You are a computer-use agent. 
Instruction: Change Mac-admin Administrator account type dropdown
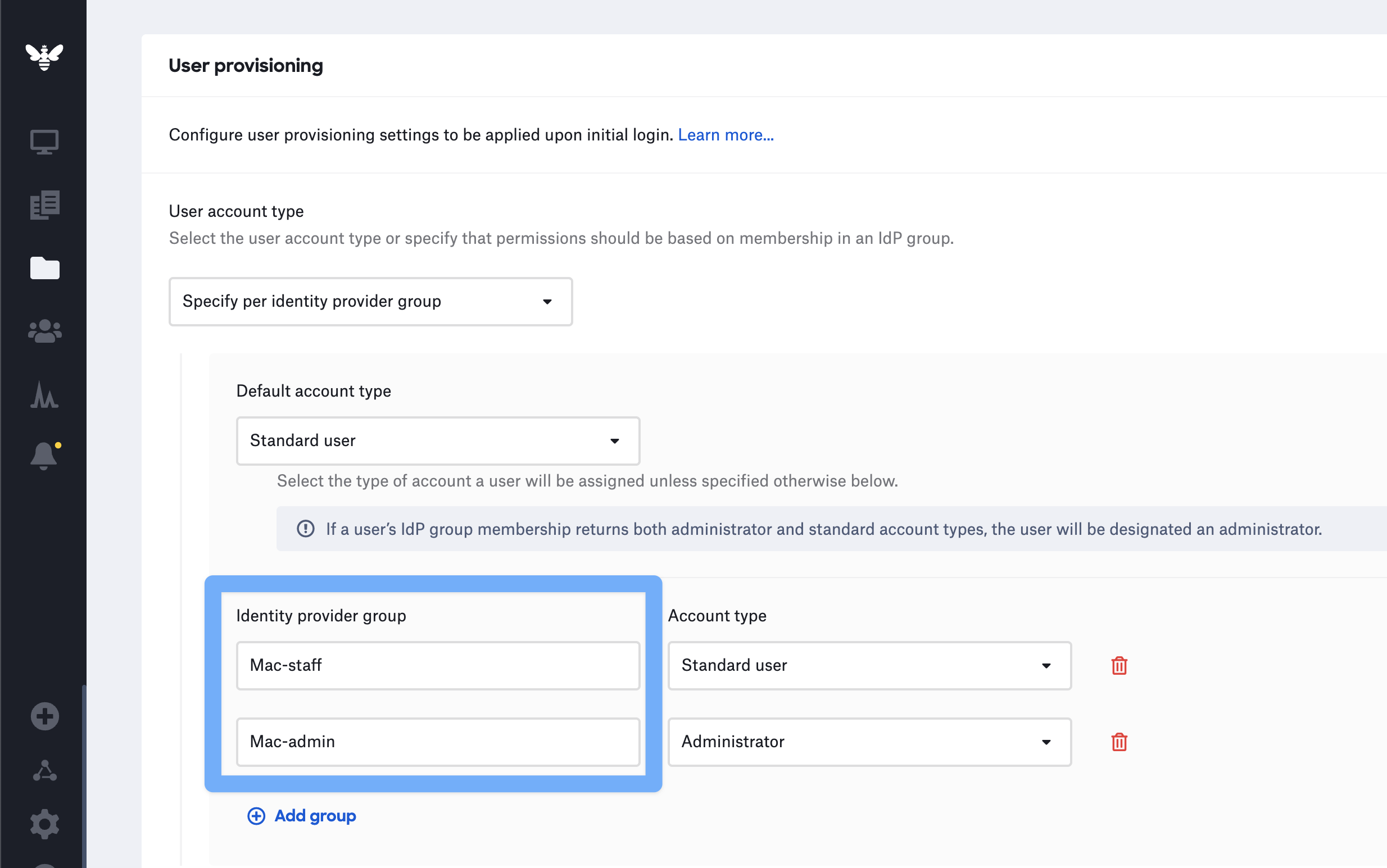pos(869,742)
